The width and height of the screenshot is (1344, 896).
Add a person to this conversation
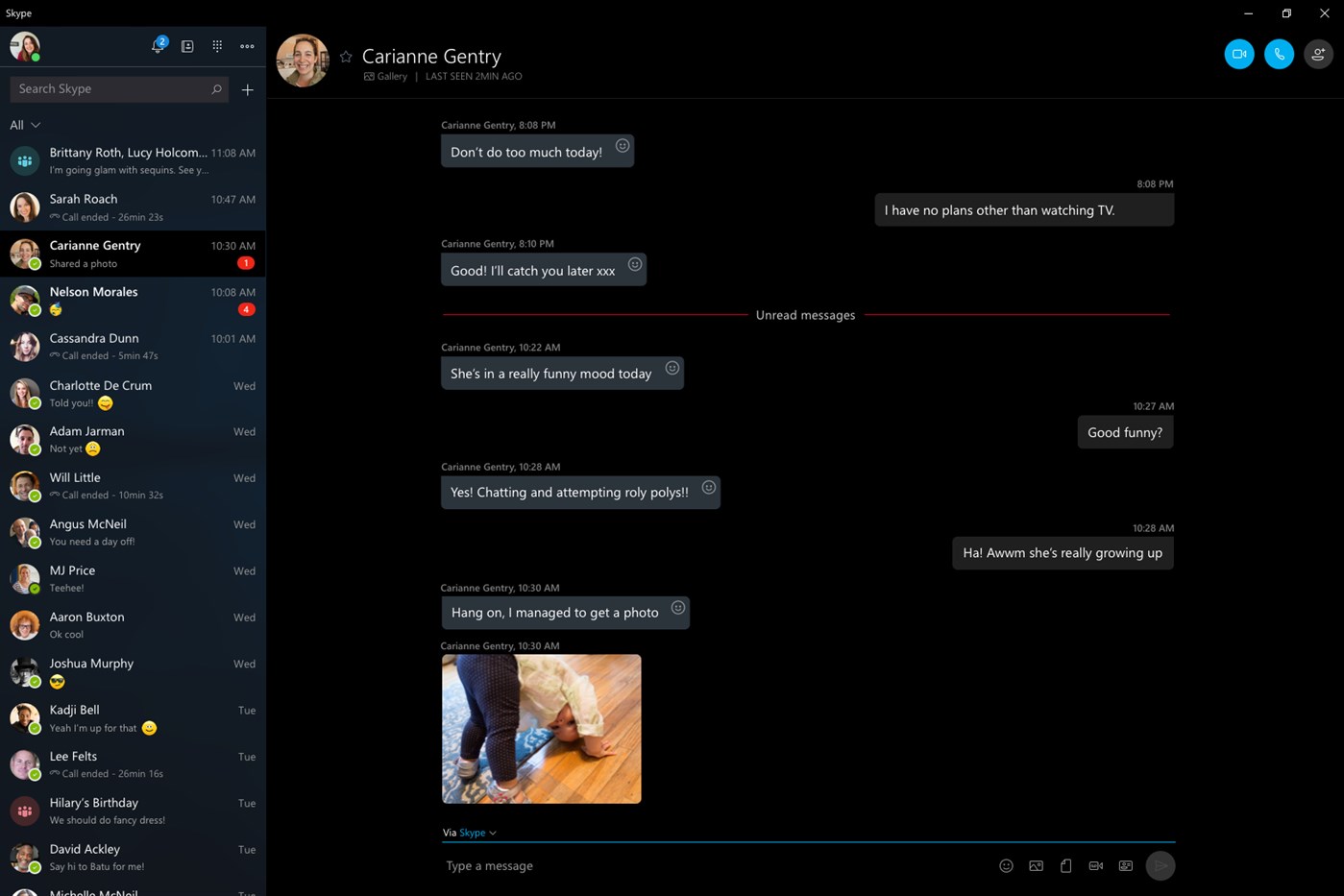point(1318,54)
